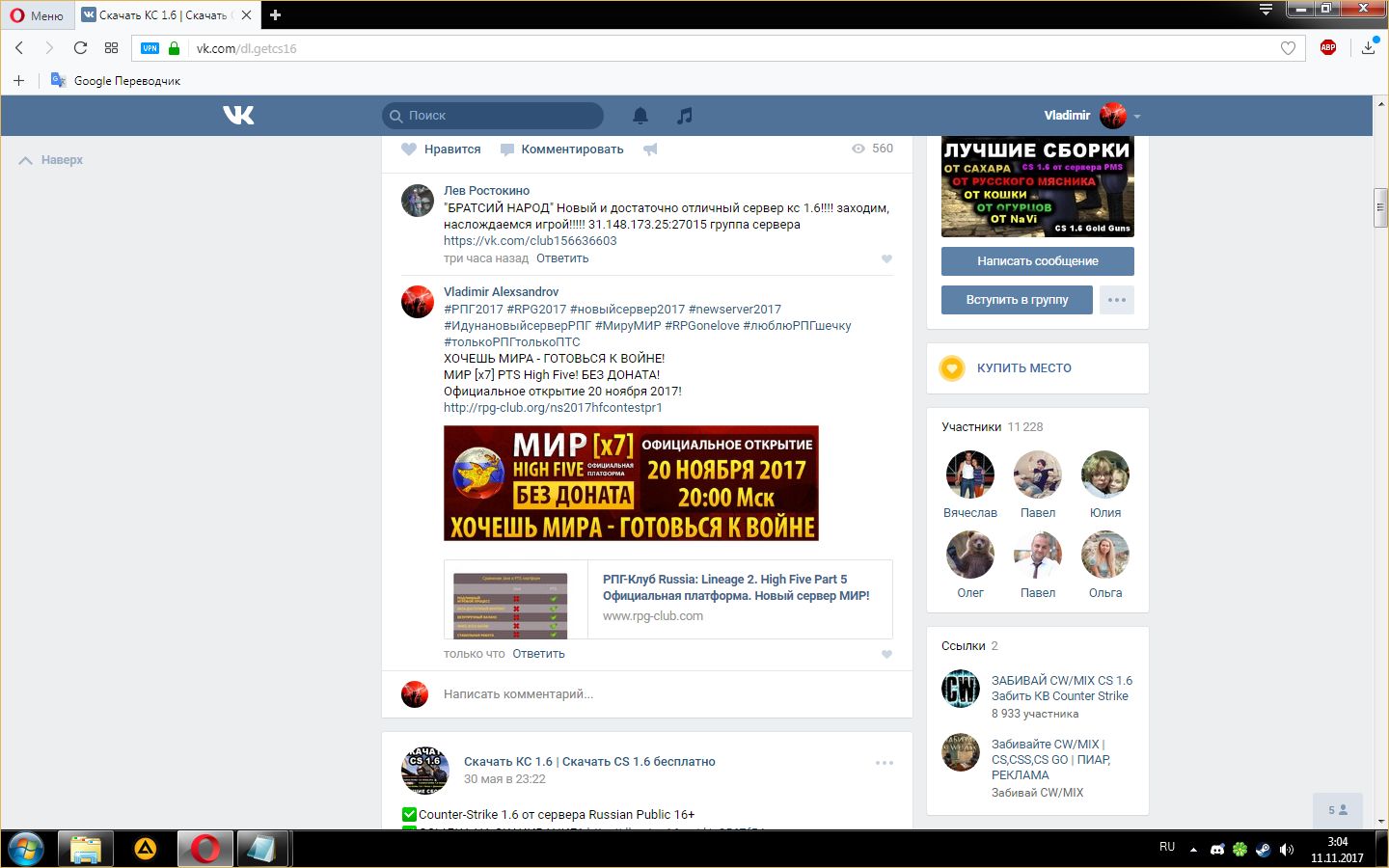Open member Вячеслав's profile

coord(970,484)
